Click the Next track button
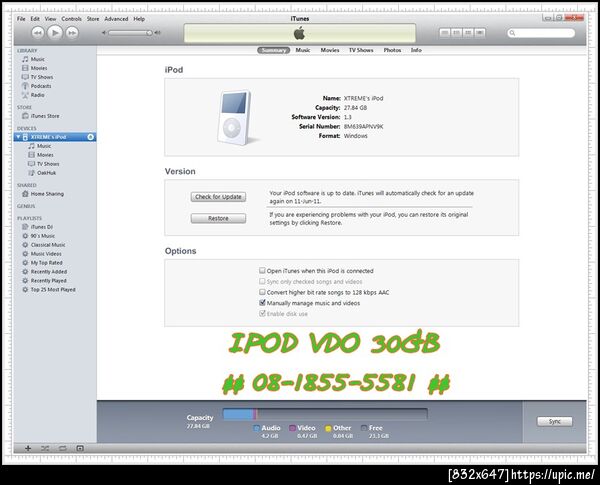The width and height of the screenshot is (600, 485). [x=72, y=33]
